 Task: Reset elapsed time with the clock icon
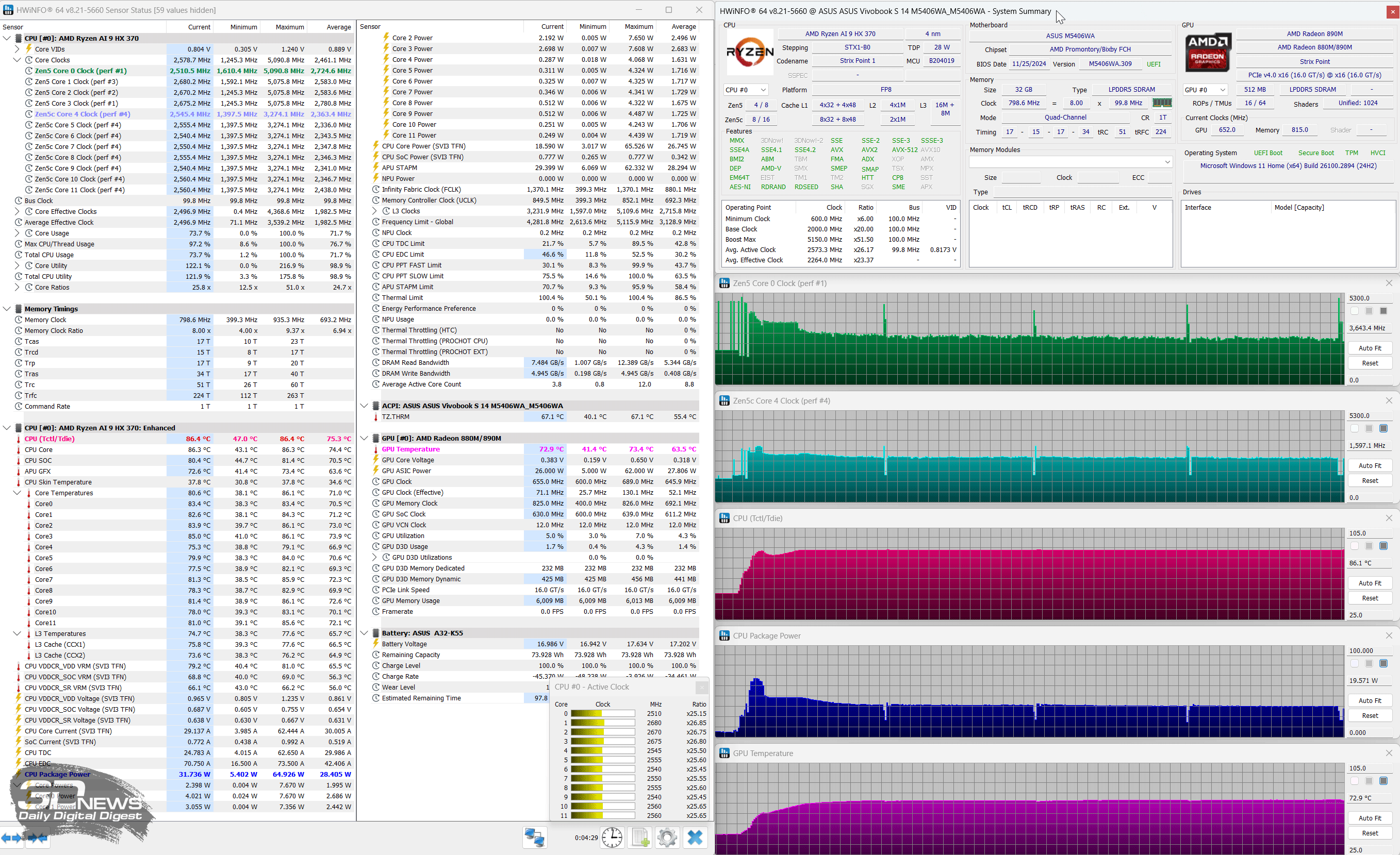612,837
